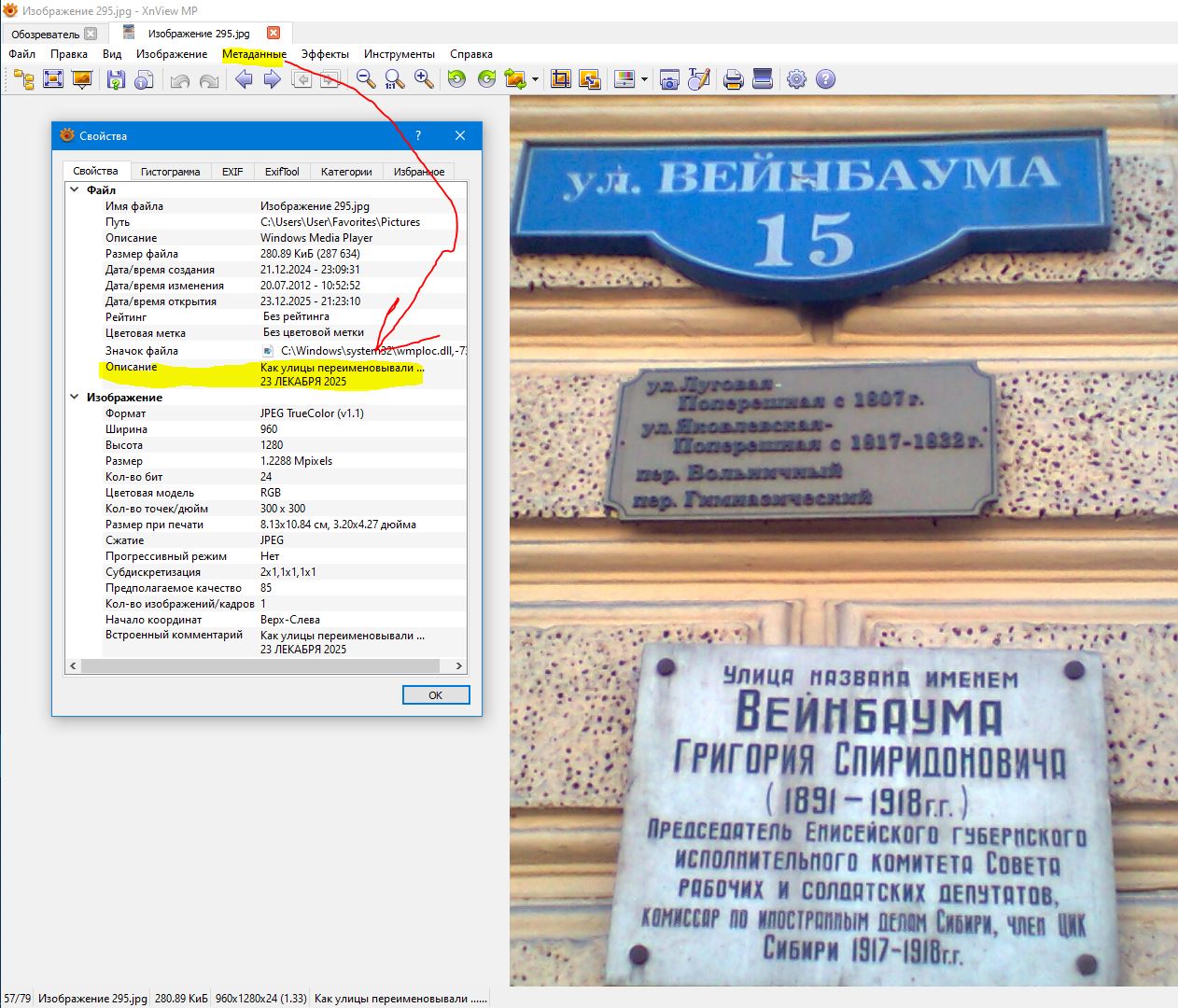Click the zoom out magnifier icon
This screenshot has height=1008, width=1178.
[x=366, y=79]
